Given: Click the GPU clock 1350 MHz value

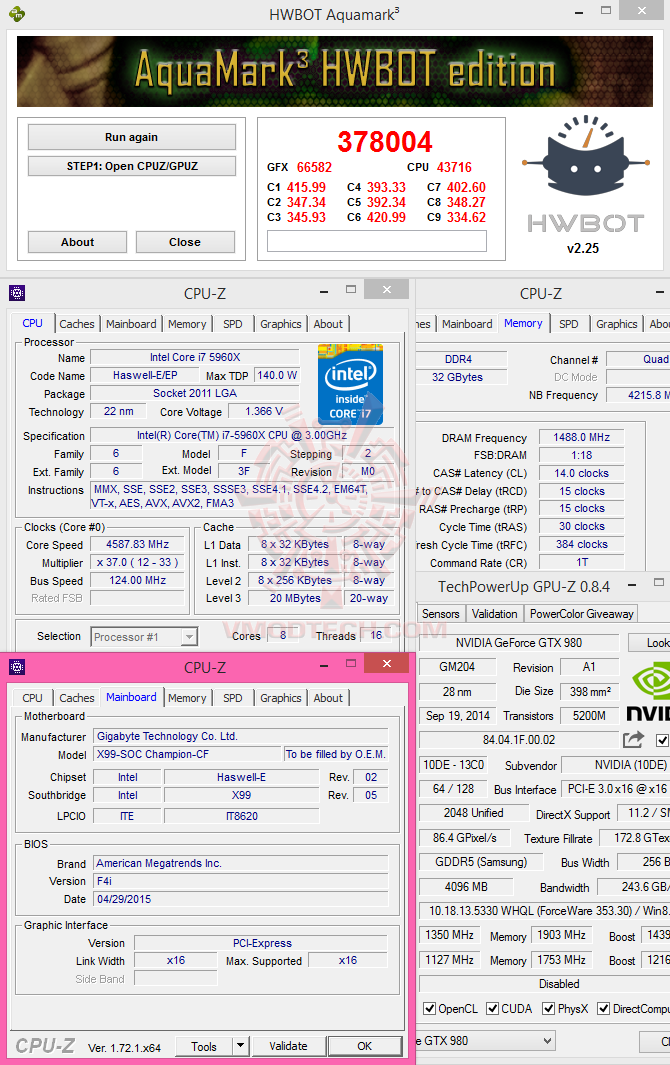Looking at the screenshot, I should pyautogui.click(x=450, y=935).
